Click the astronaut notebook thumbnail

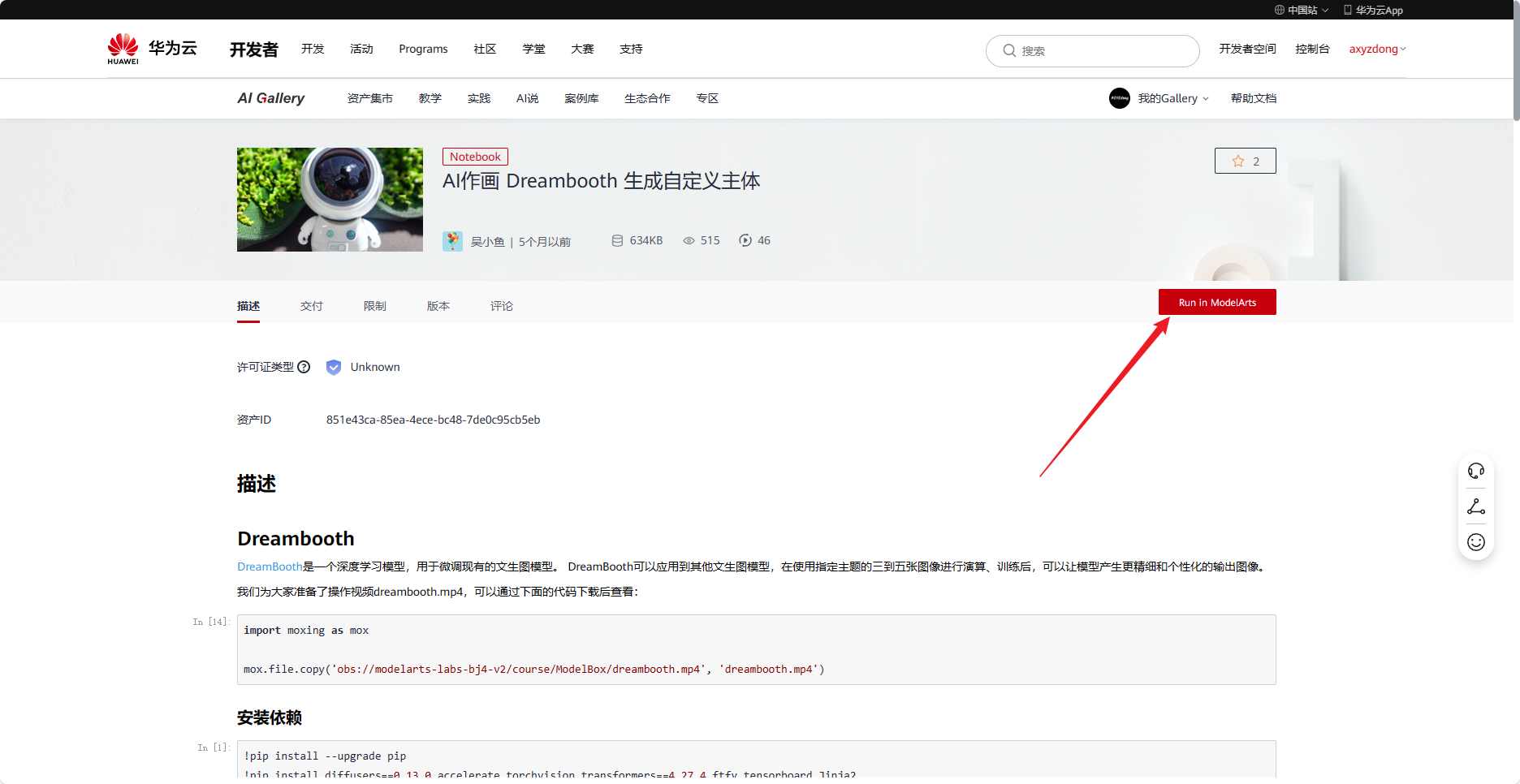tap(330, 200)
